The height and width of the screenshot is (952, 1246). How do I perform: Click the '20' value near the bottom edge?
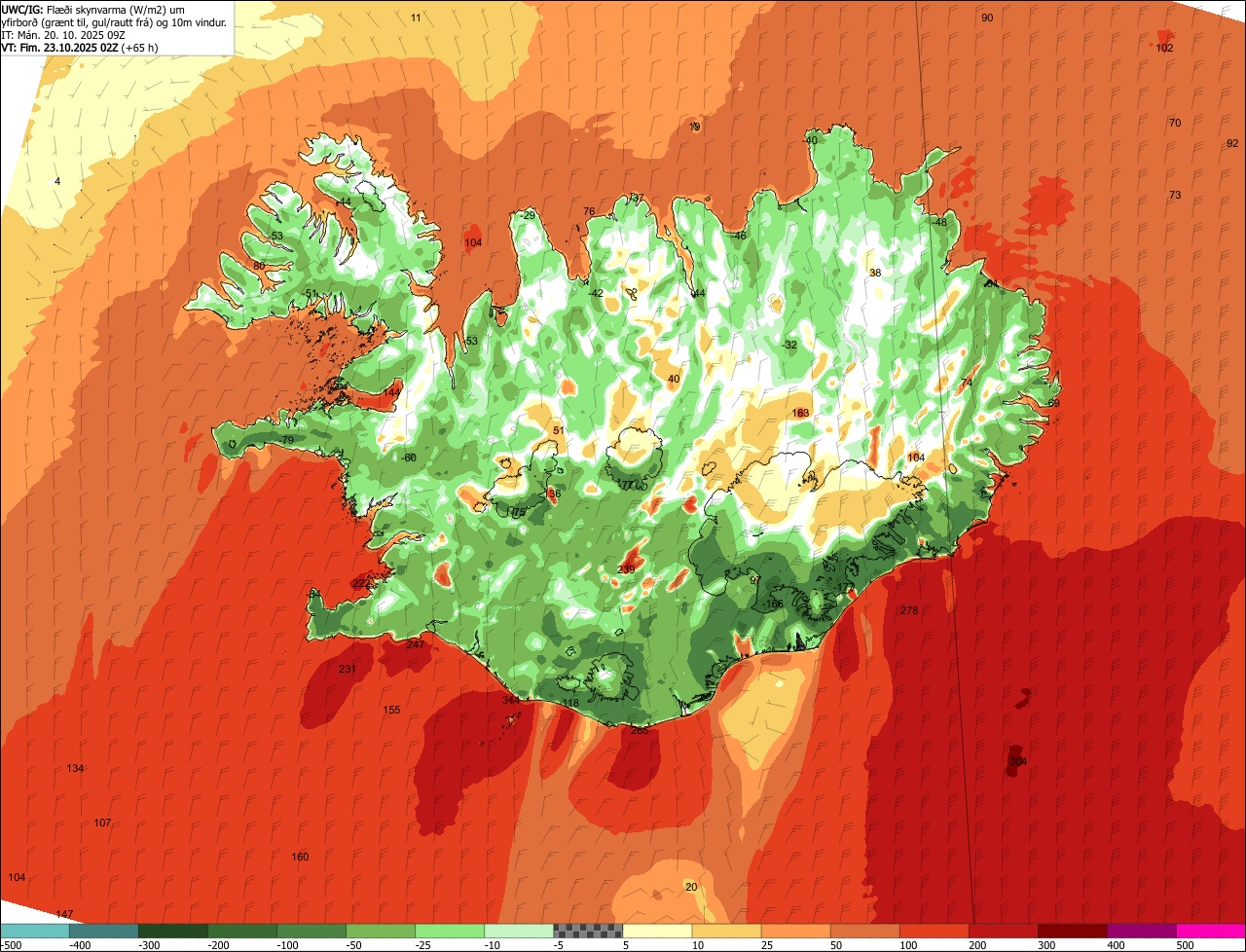coord(691,887)
